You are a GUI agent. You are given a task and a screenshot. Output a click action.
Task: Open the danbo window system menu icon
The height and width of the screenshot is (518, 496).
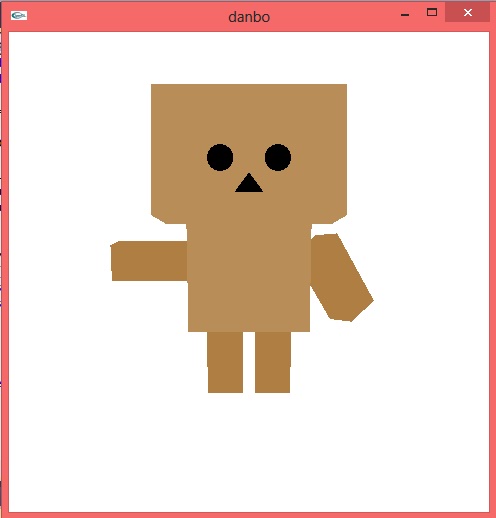coord(19,15)
